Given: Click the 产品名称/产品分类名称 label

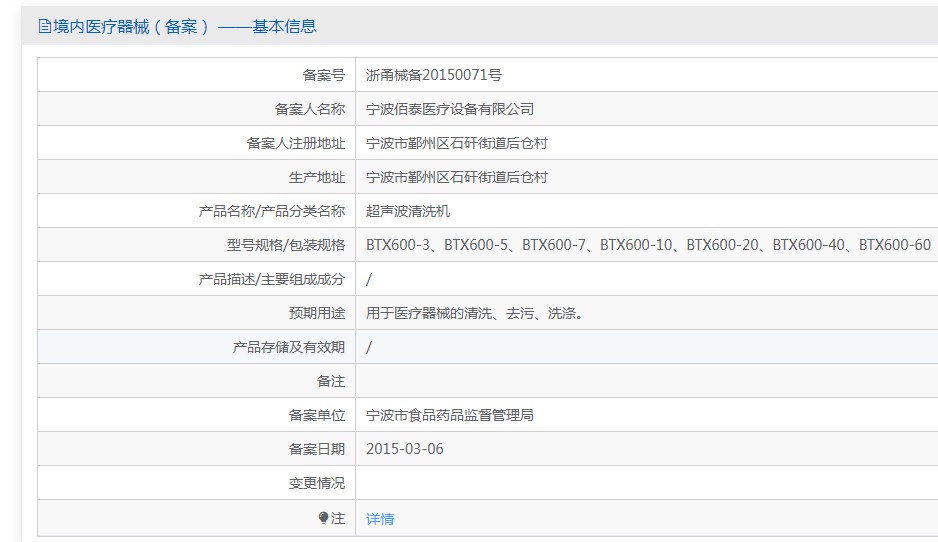Looking at the screenshot, I should [272, 211].
